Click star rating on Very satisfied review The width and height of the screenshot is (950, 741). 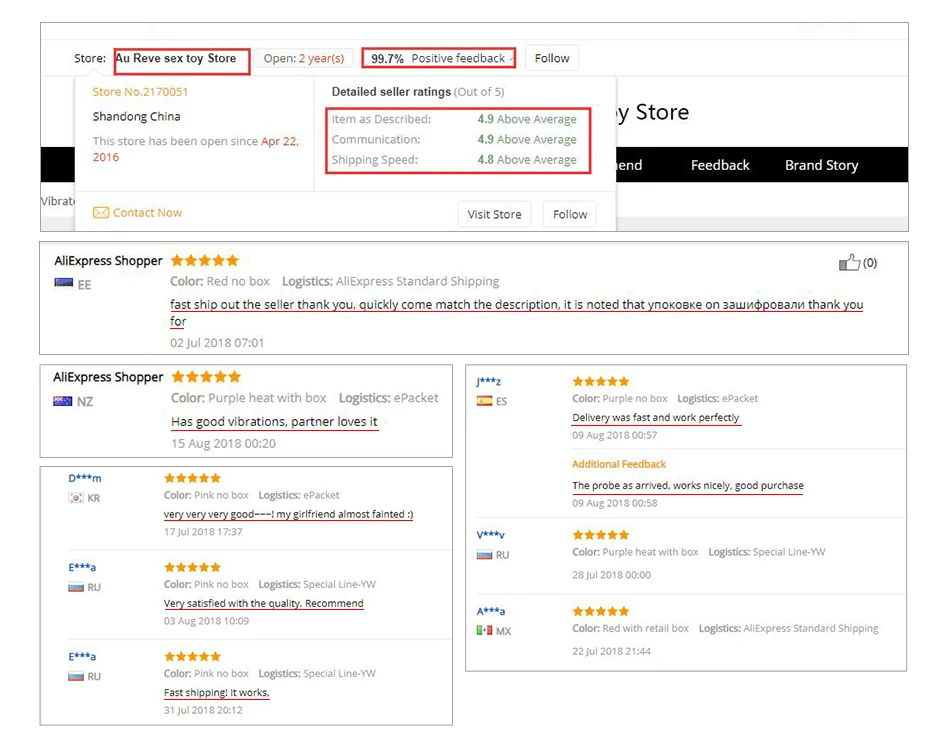(192, 567)
